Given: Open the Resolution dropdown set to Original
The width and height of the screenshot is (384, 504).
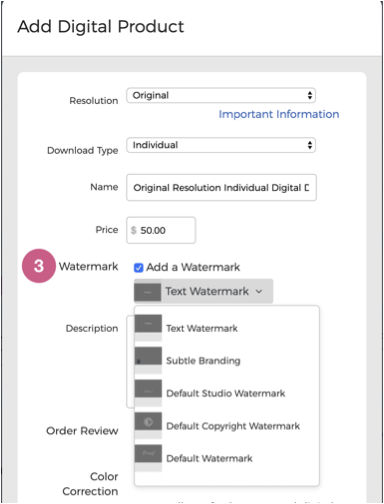Looking at the screenshot, I should (221, 96).
